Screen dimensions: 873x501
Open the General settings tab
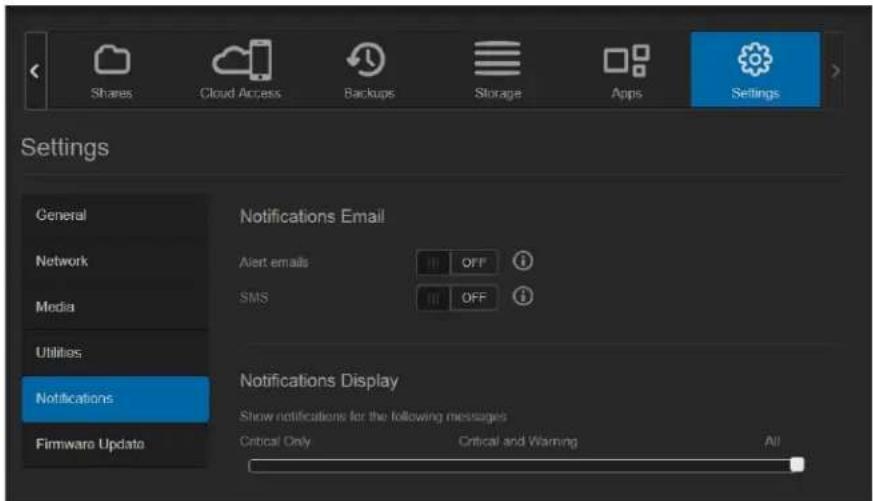coord(115,215)
